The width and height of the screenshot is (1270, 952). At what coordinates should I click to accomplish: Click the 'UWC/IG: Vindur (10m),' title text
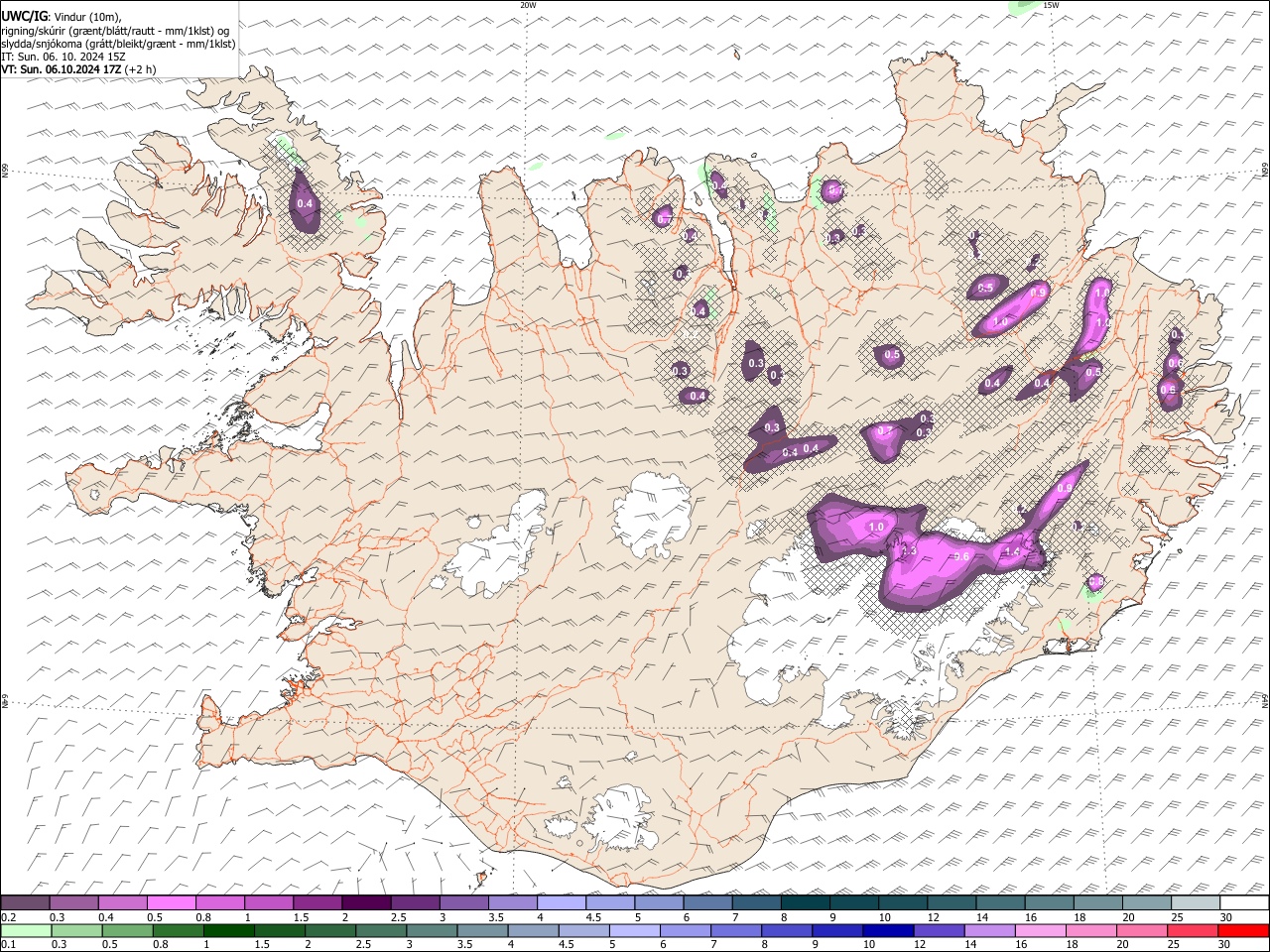tap(62, 17)
